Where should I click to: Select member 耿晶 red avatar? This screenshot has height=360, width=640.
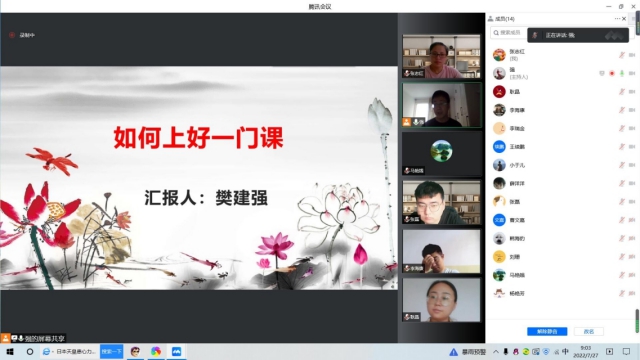click(x=499, y=91)
